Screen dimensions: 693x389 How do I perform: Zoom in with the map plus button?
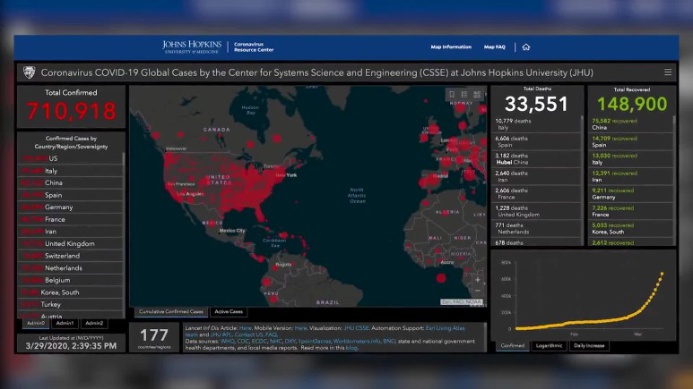[x=477, y=280]
